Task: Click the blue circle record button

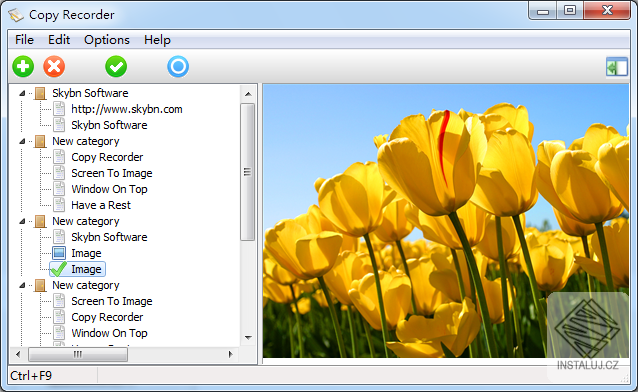Action: [x=178, y=66]
